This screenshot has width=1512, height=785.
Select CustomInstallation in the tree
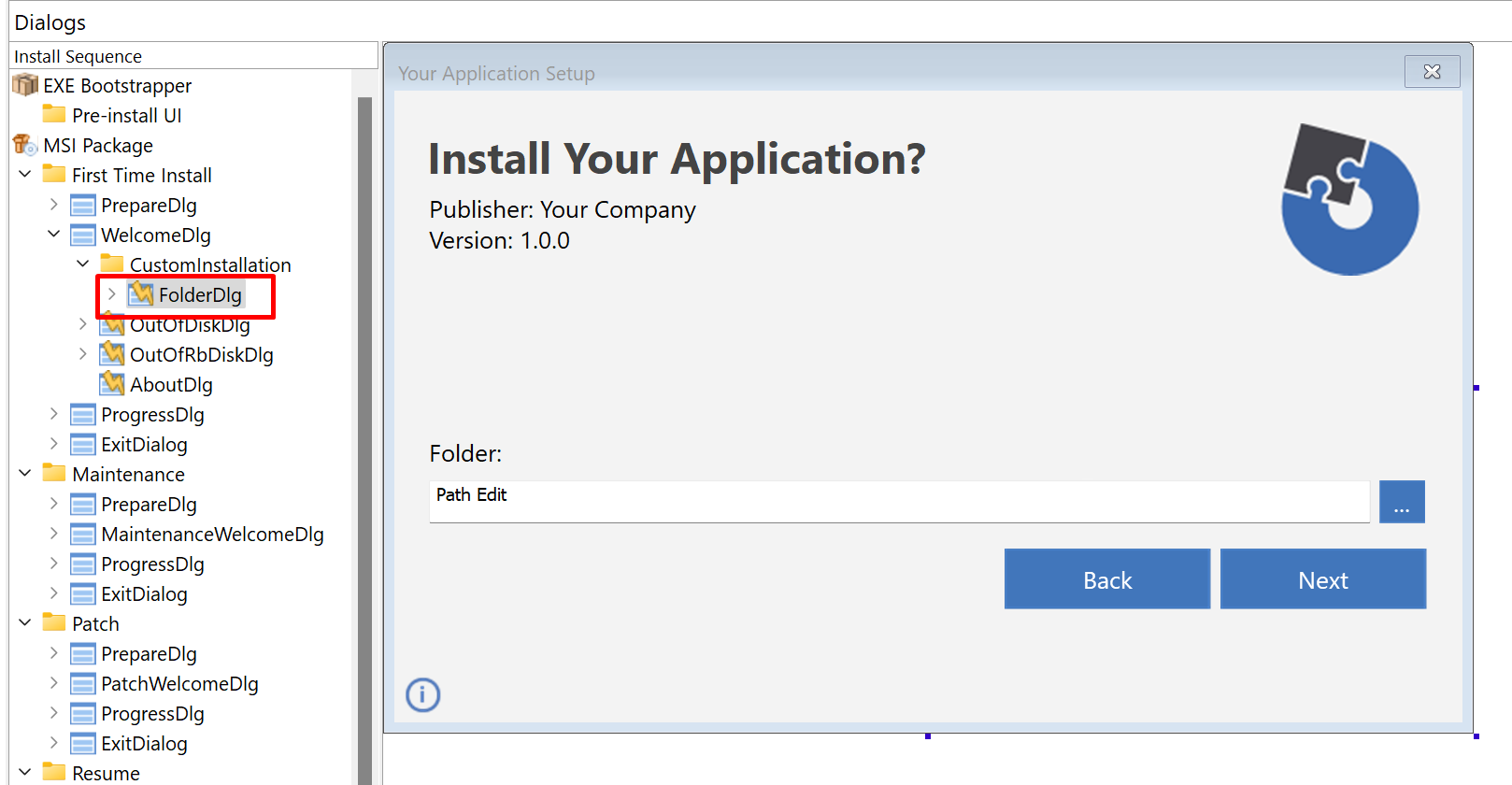(x=209, y=265)
